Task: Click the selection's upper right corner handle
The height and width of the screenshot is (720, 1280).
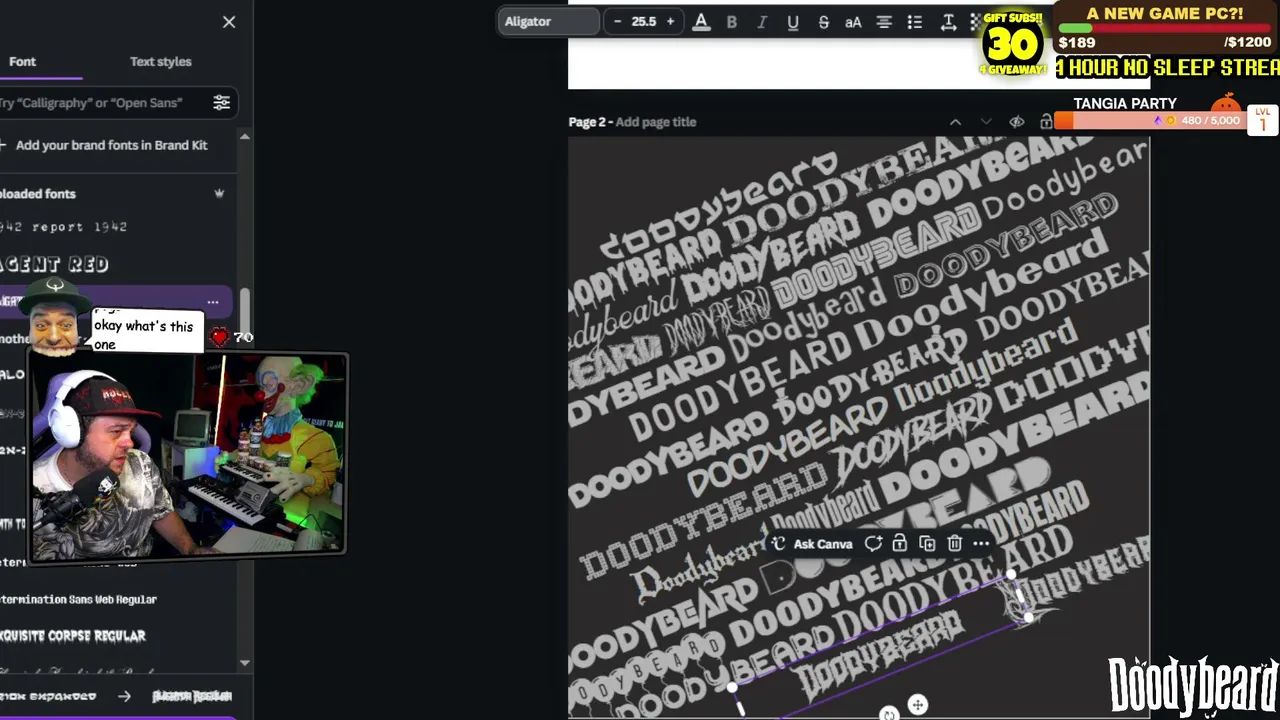Action: [1011, 575]
